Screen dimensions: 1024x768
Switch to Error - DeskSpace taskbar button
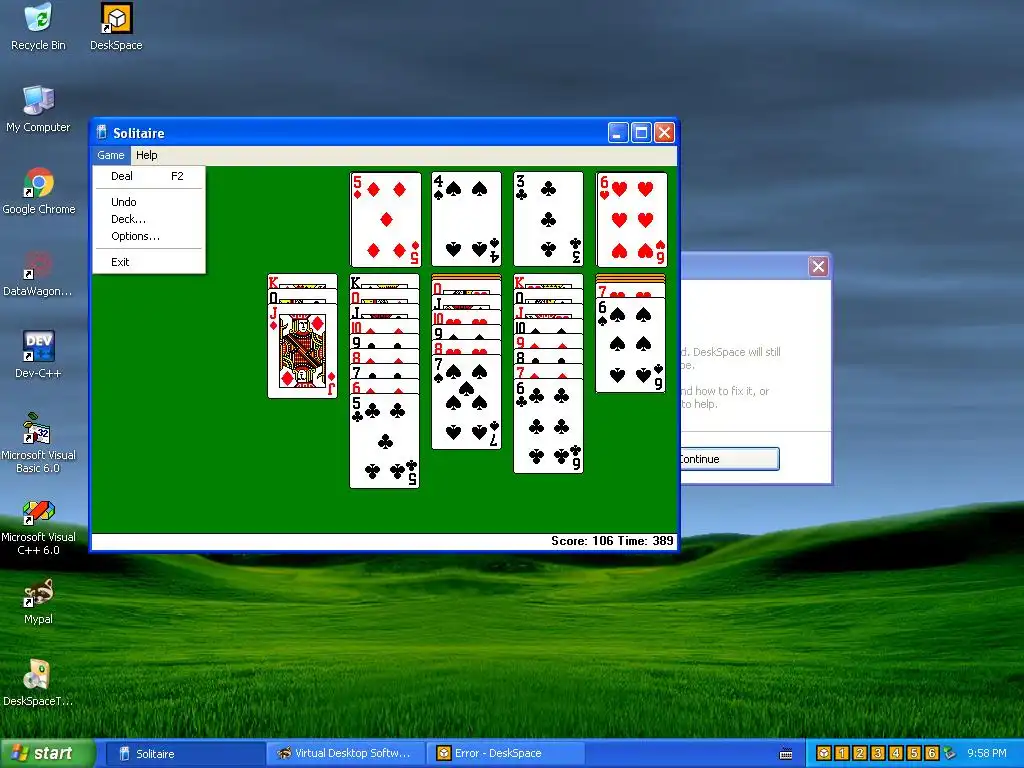[505, 753]
